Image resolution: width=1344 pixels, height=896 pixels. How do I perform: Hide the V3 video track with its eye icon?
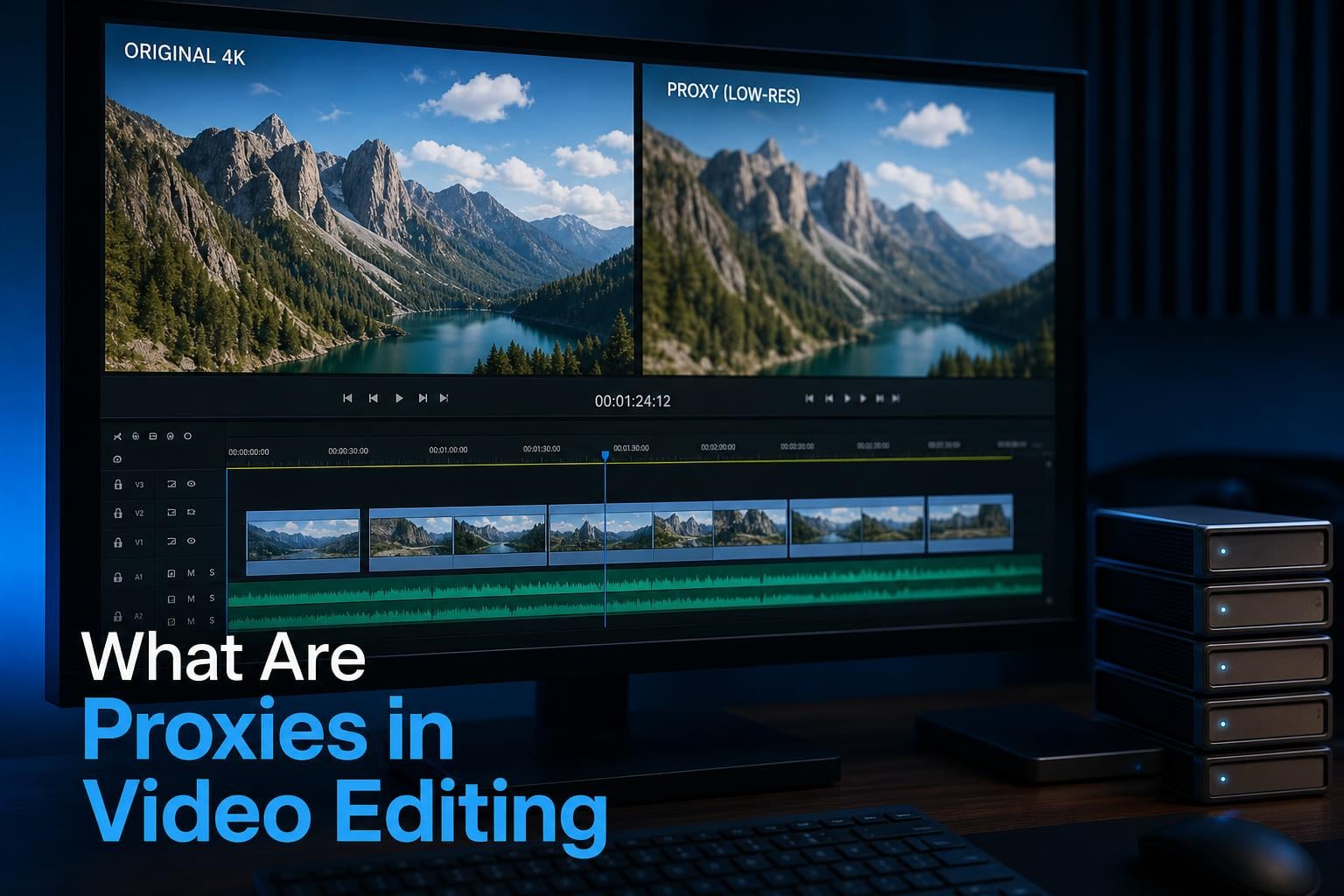click(192, 484)
